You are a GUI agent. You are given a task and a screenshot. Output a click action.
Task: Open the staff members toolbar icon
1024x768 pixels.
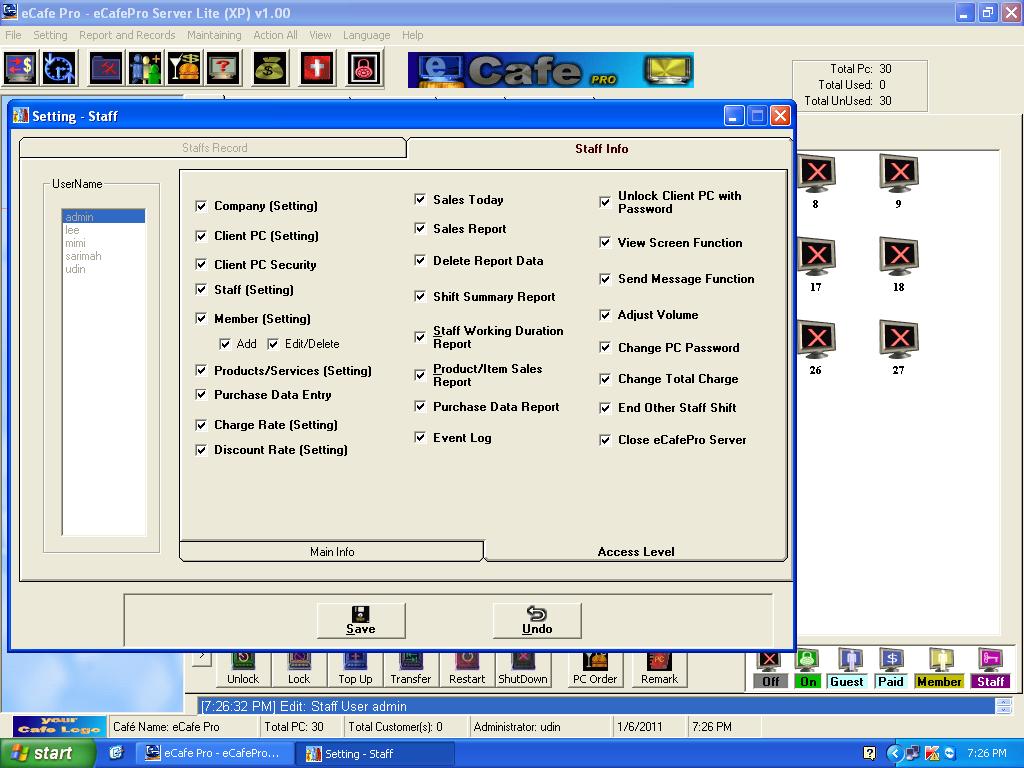coord(145,68)
